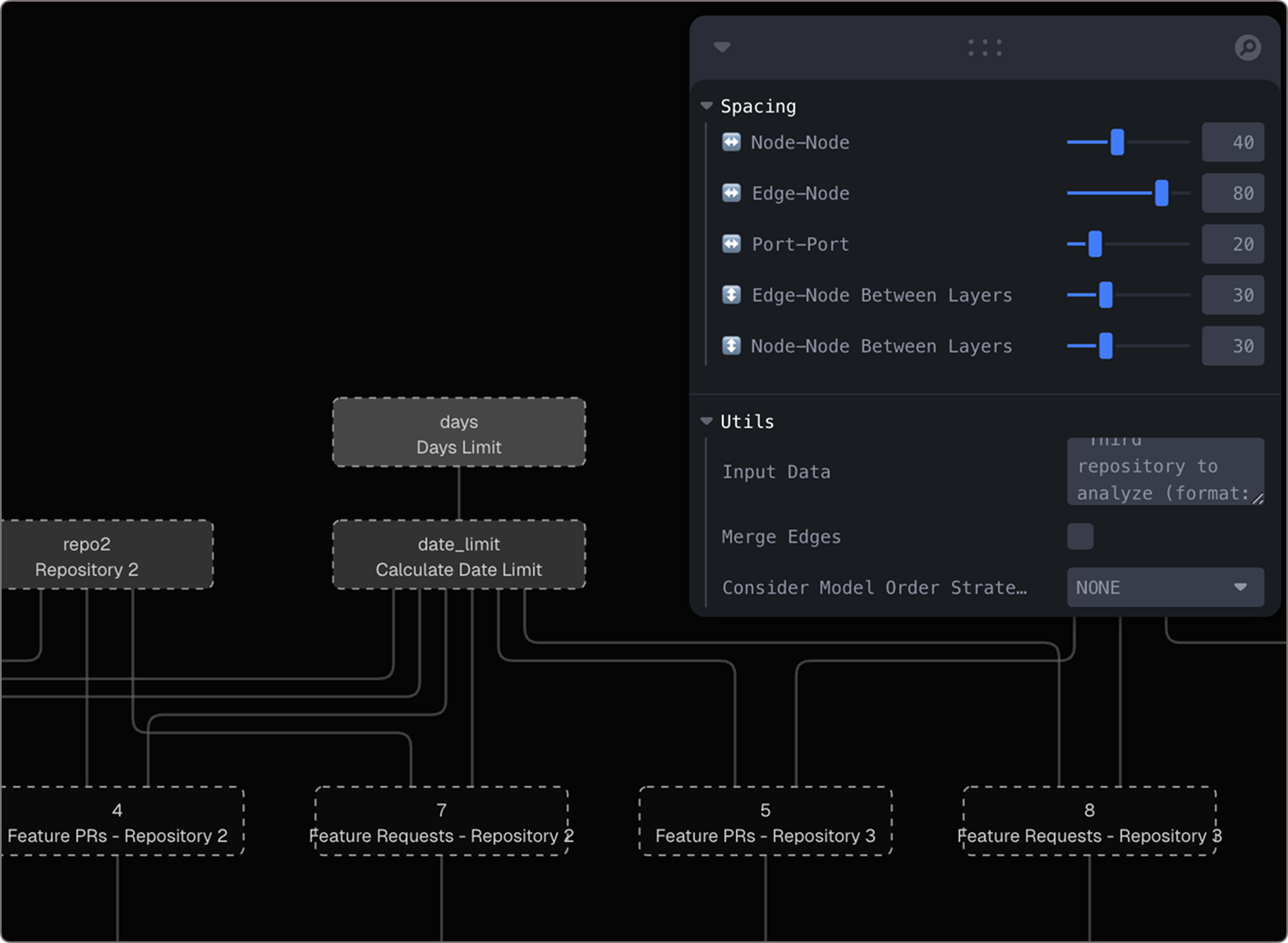Viewport: 1288px width, 943px height.
Task: Select node 5 Feature PRs - Repository 3
Action: (766, 821)
